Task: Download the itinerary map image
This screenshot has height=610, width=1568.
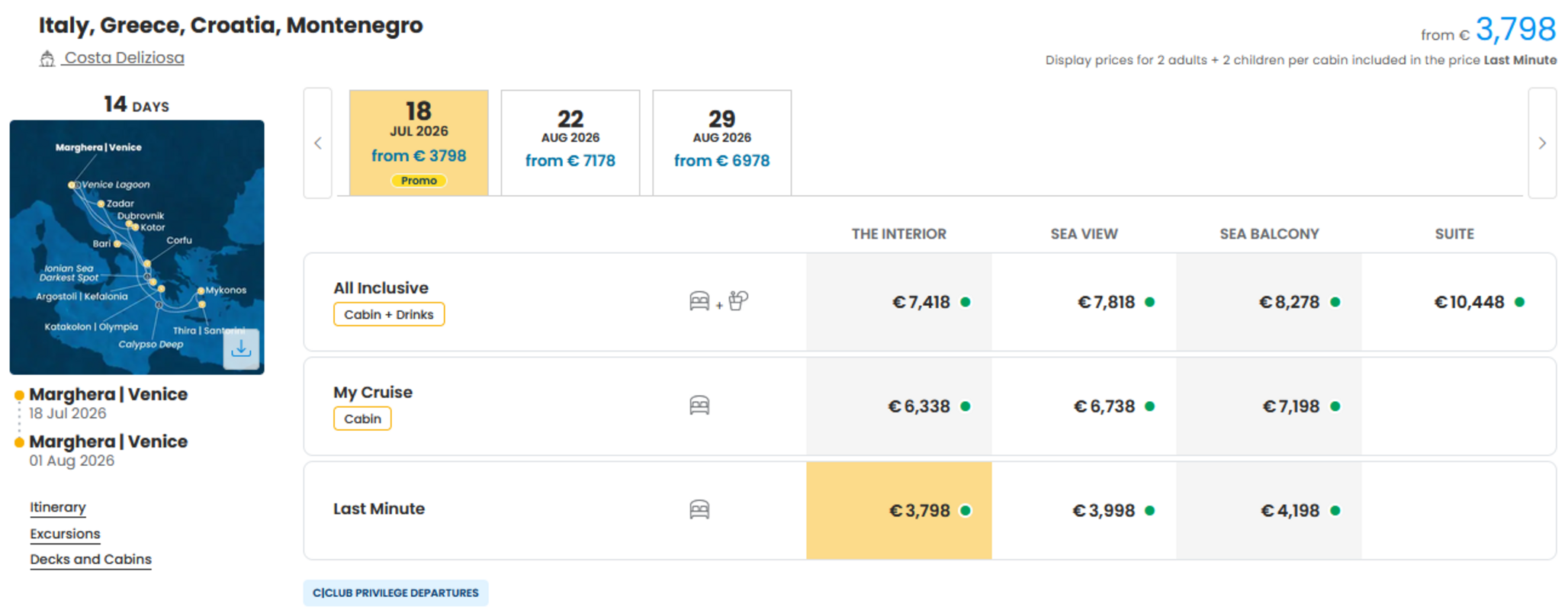Action: point(241,349)
